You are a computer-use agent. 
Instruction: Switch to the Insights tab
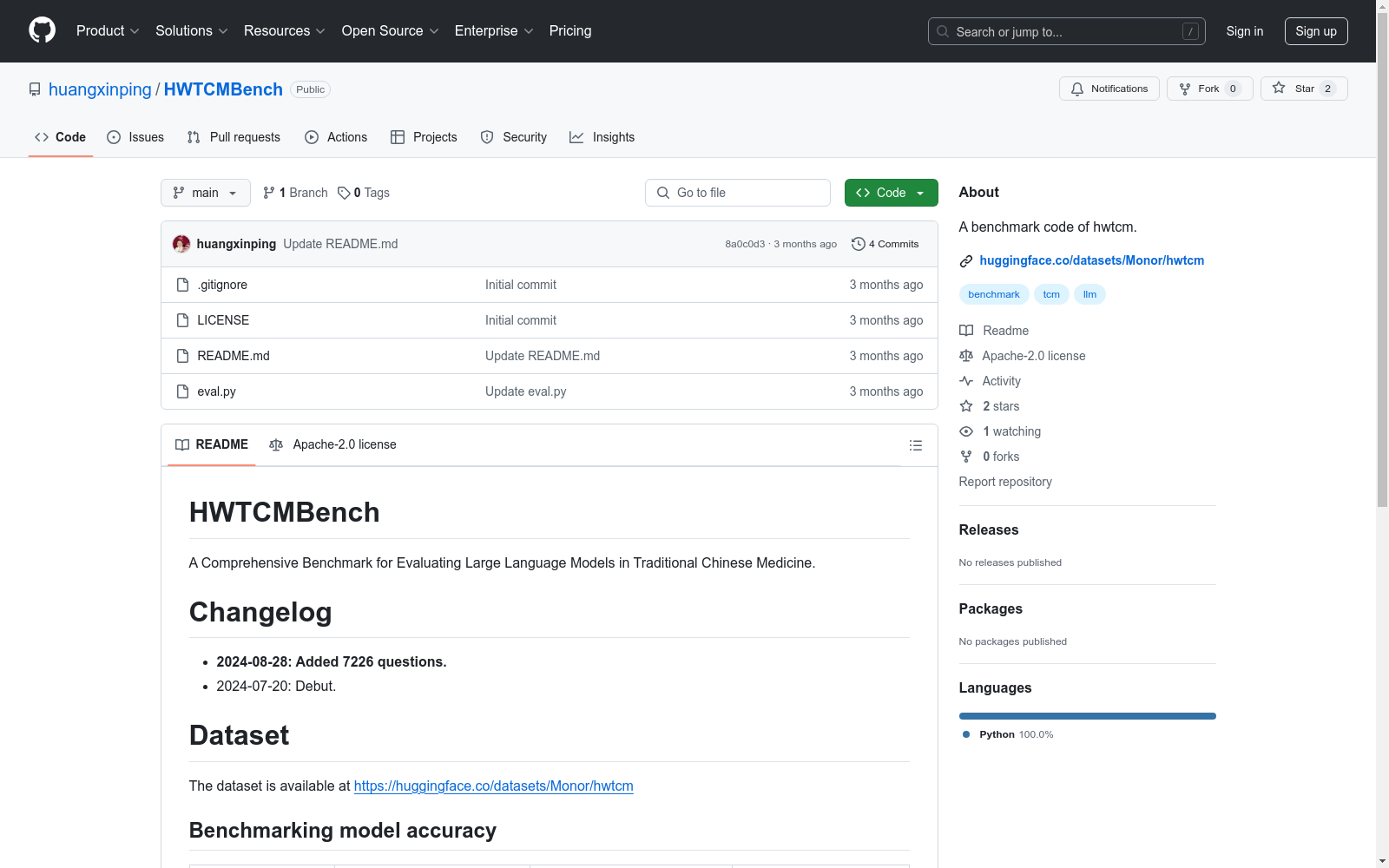click(x=602, y=137)
